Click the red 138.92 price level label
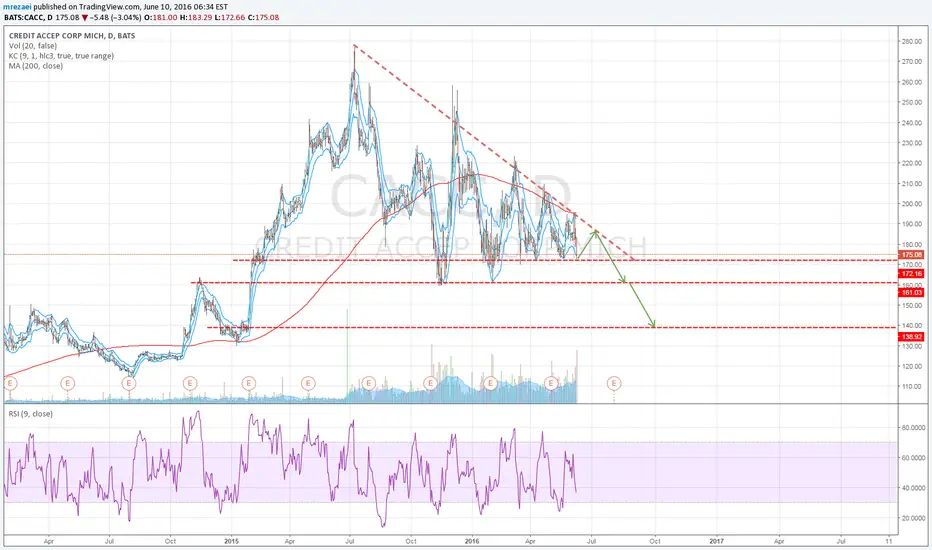 (x=912, y=337)
